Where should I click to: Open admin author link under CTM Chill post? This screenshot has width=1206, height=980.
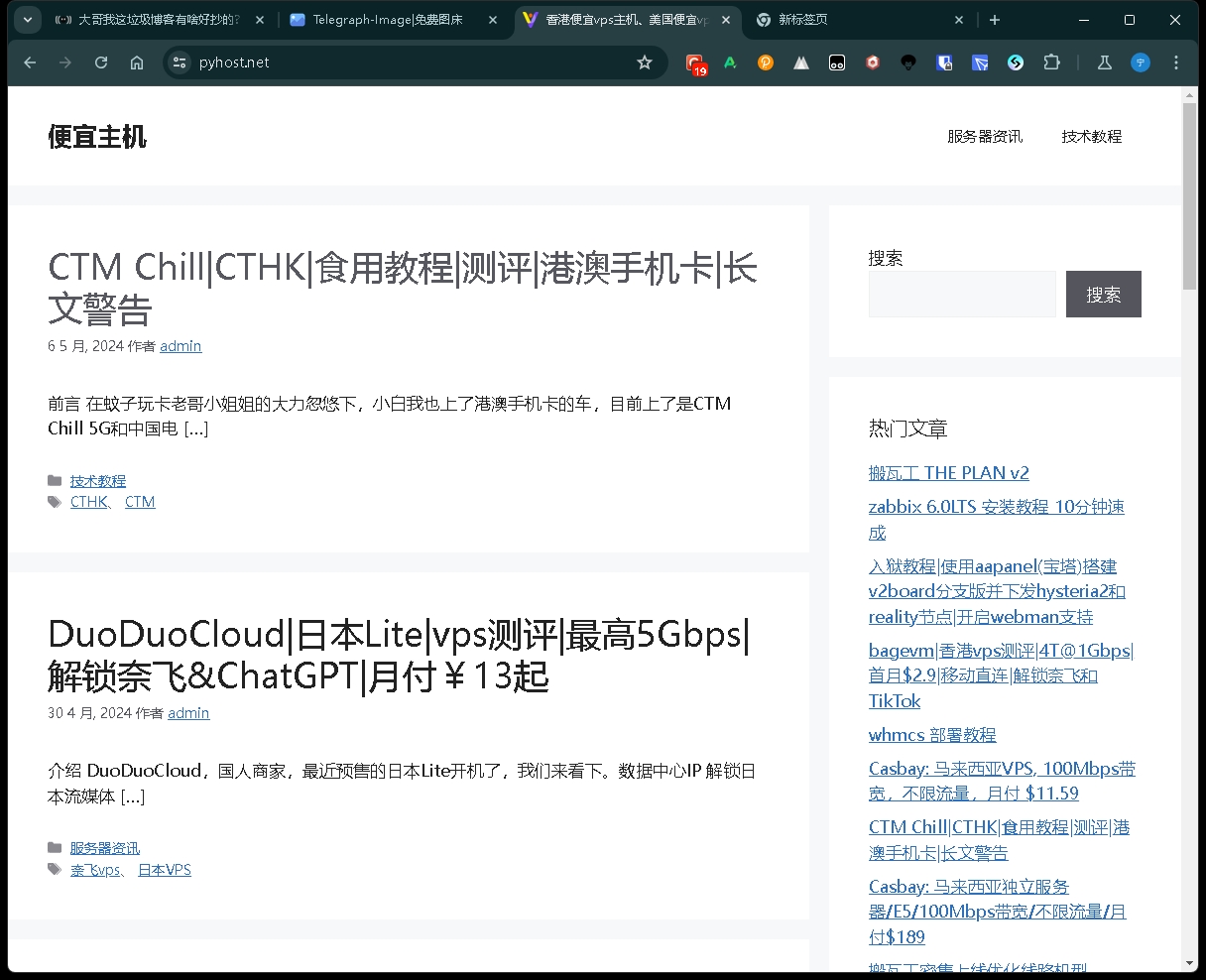181,346
